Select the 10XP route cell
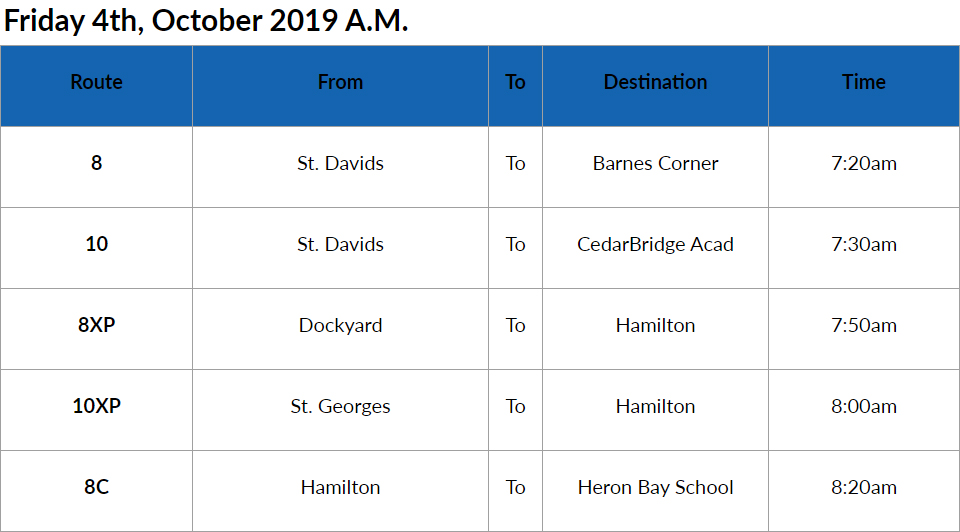The width and height of the screenshot is (960, 532). pos(96,406)
